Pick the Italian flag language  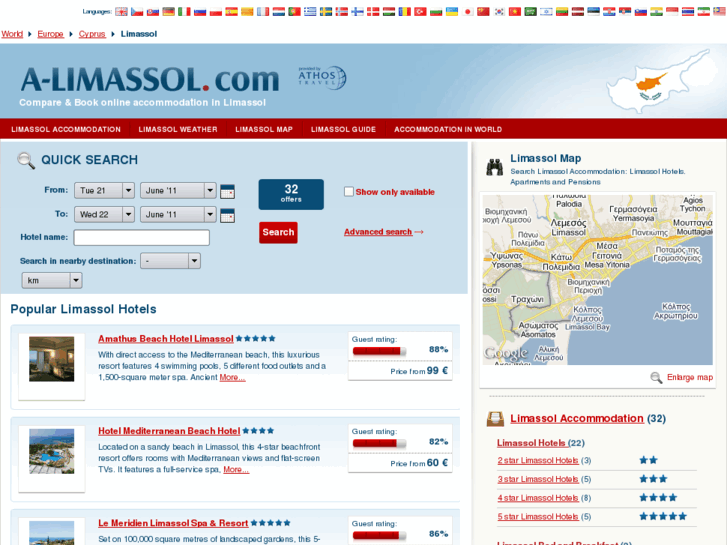pyautogui.click(x=184, y=12)
